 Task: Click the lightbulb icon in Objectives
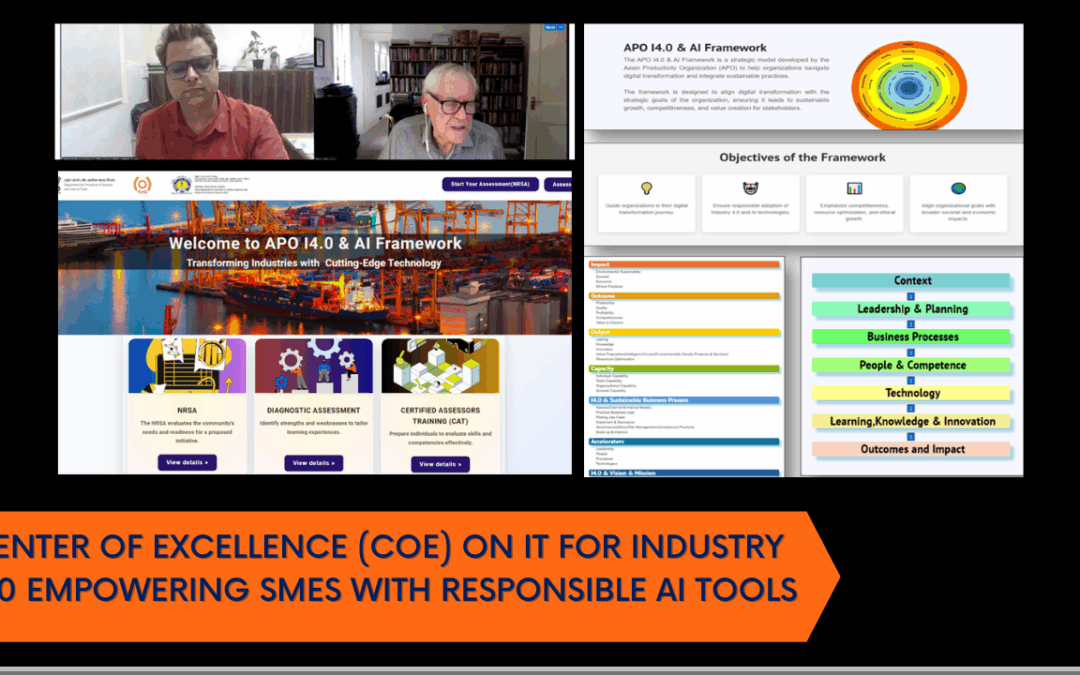(x=646, y=188)
